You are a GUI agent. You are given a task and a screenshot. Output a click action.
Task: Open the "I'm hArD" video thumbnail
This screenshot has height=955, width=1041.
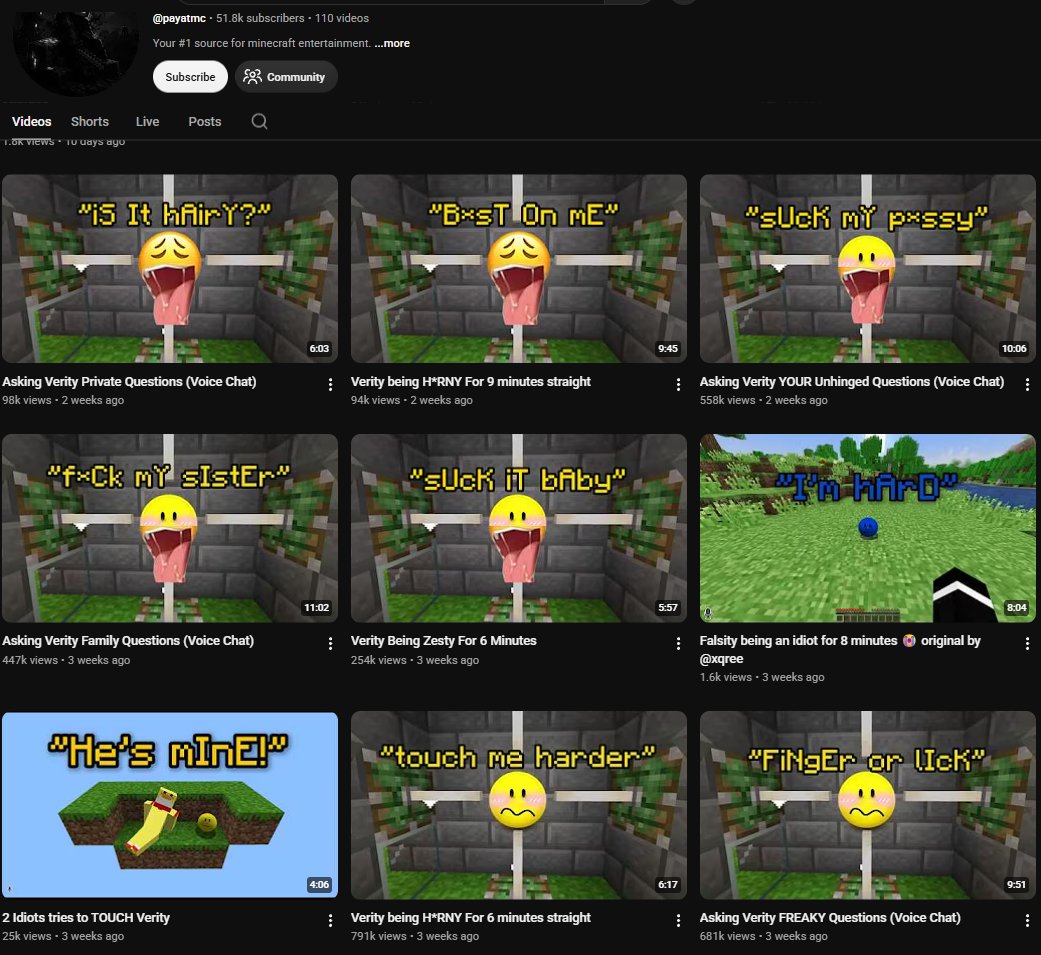[x=867, y=528]
